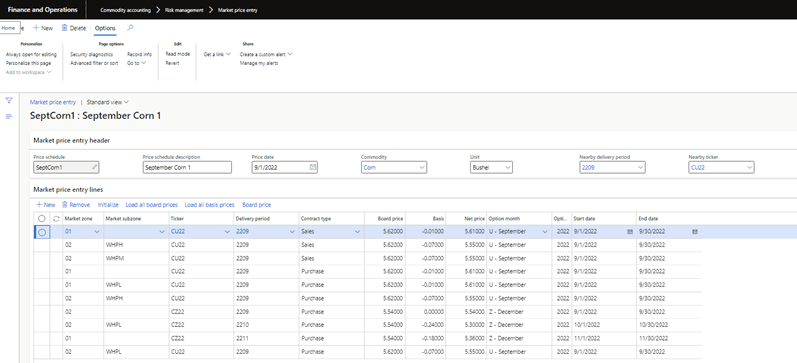Click Personalize this page

28,63
